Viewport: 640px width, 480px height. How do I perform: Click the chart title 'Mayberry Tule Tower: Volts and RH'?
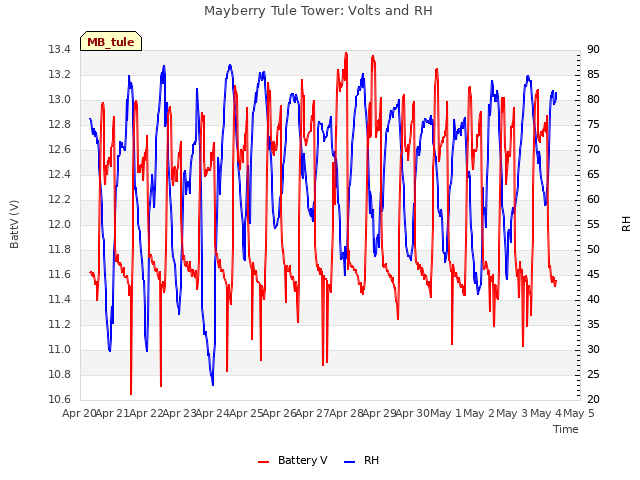(x=318, y=10)
